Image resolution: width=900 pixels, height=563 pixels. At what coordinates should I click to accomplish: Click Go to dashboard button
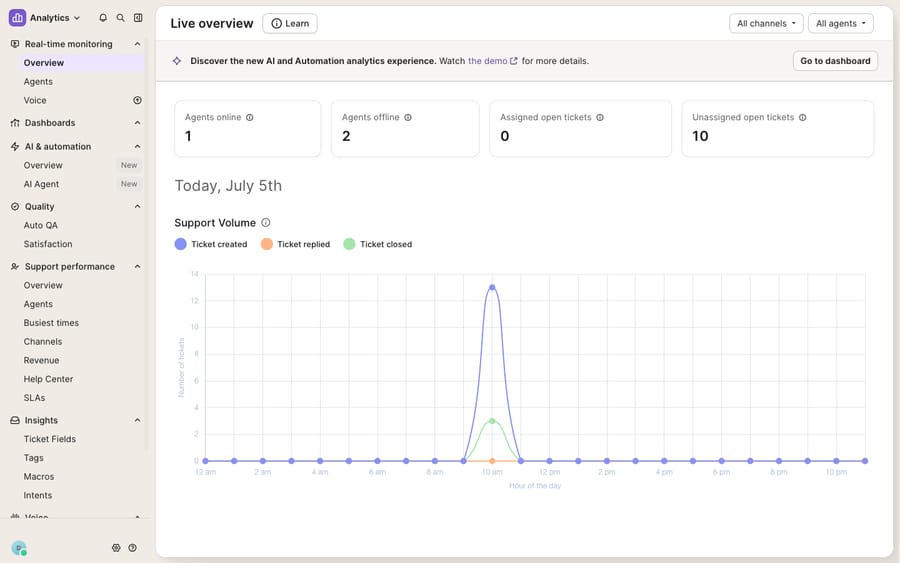tap(835, 61)
